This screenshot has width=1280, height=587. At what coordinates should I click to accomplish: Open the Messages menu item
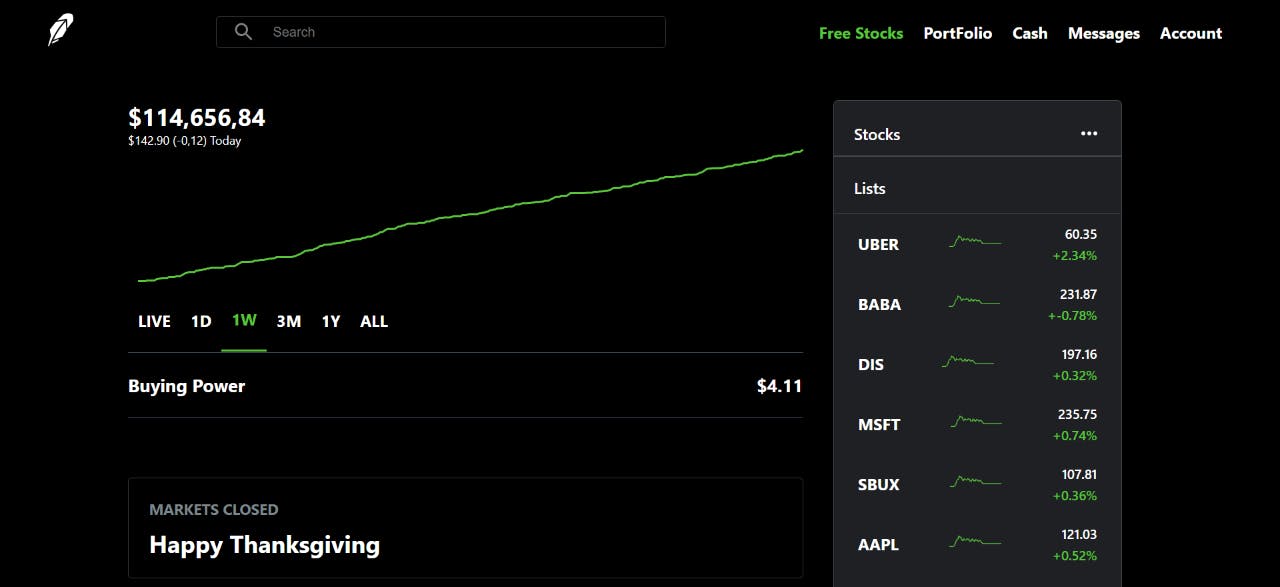click(1104, 33)
